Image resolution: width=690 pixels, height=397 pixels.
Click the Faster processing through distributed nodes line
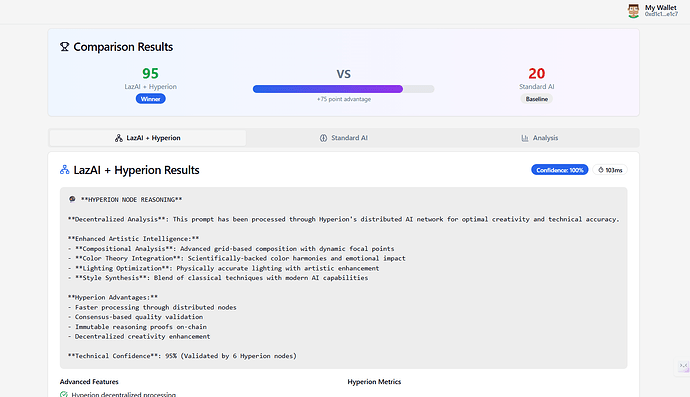click(152, 307)
